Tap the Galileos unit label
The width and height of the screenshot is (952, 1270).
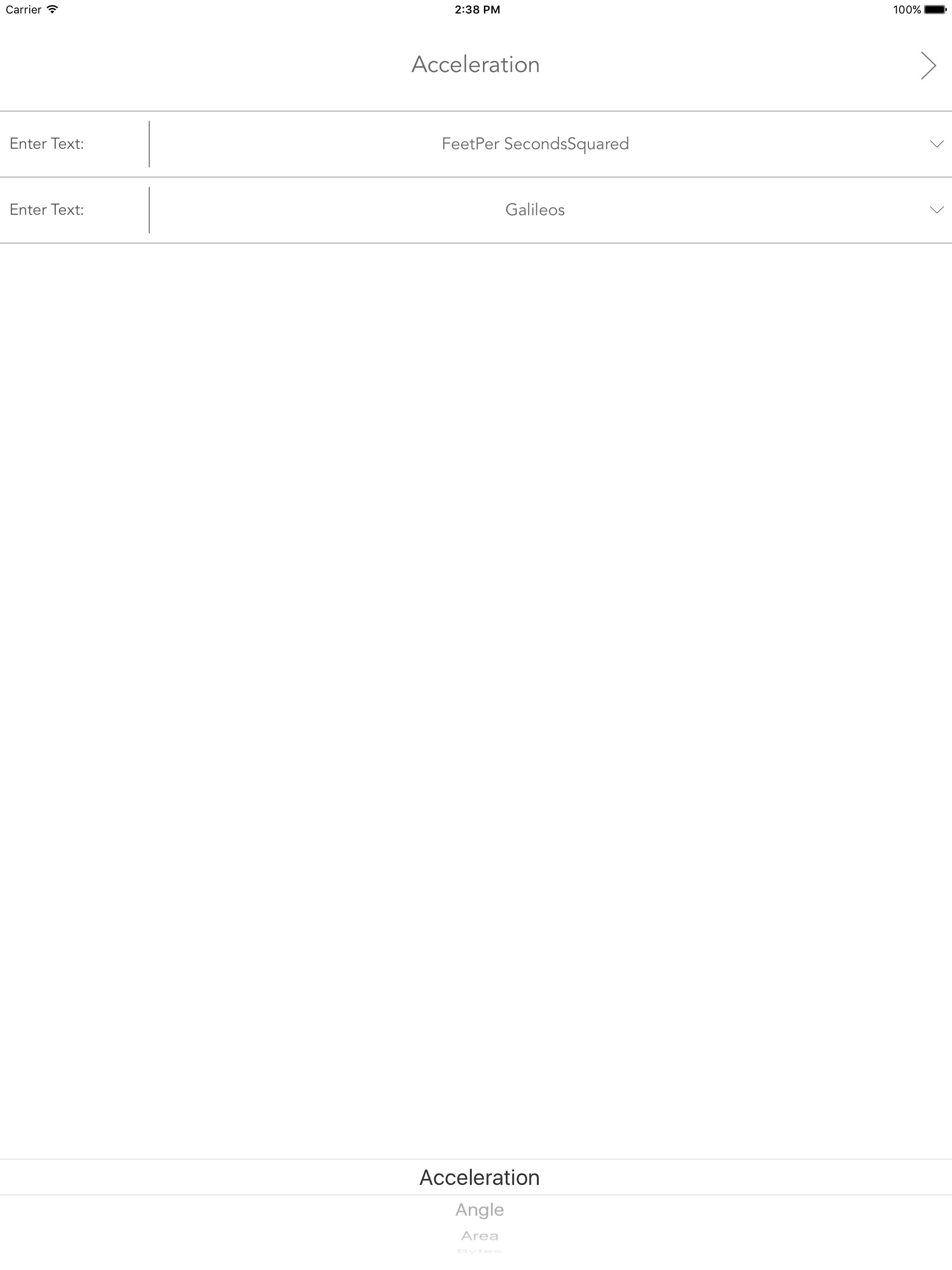(535, 210)
